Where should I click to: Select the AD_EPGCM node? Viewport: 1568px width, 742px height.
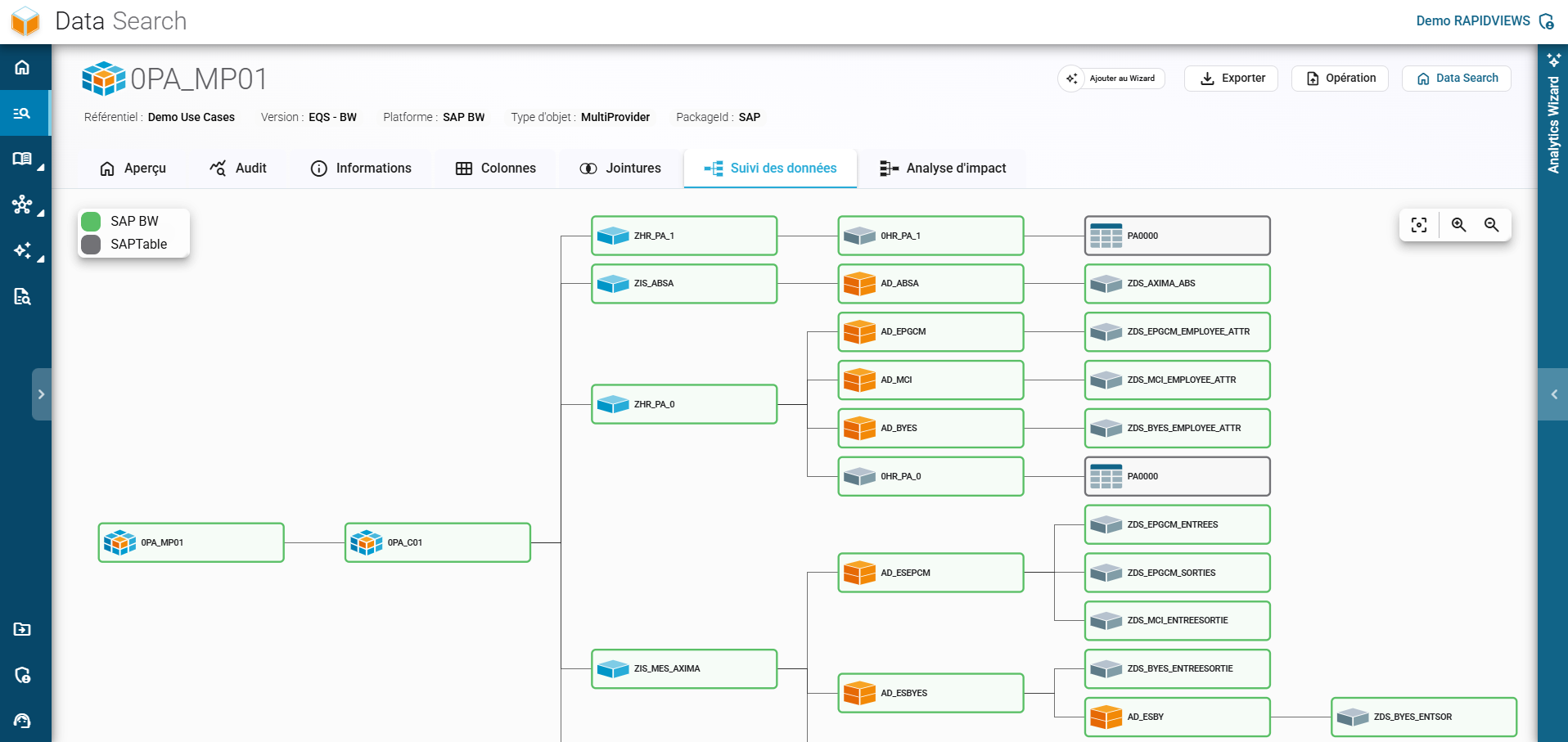pyautogui.click(x=930, y=332)
